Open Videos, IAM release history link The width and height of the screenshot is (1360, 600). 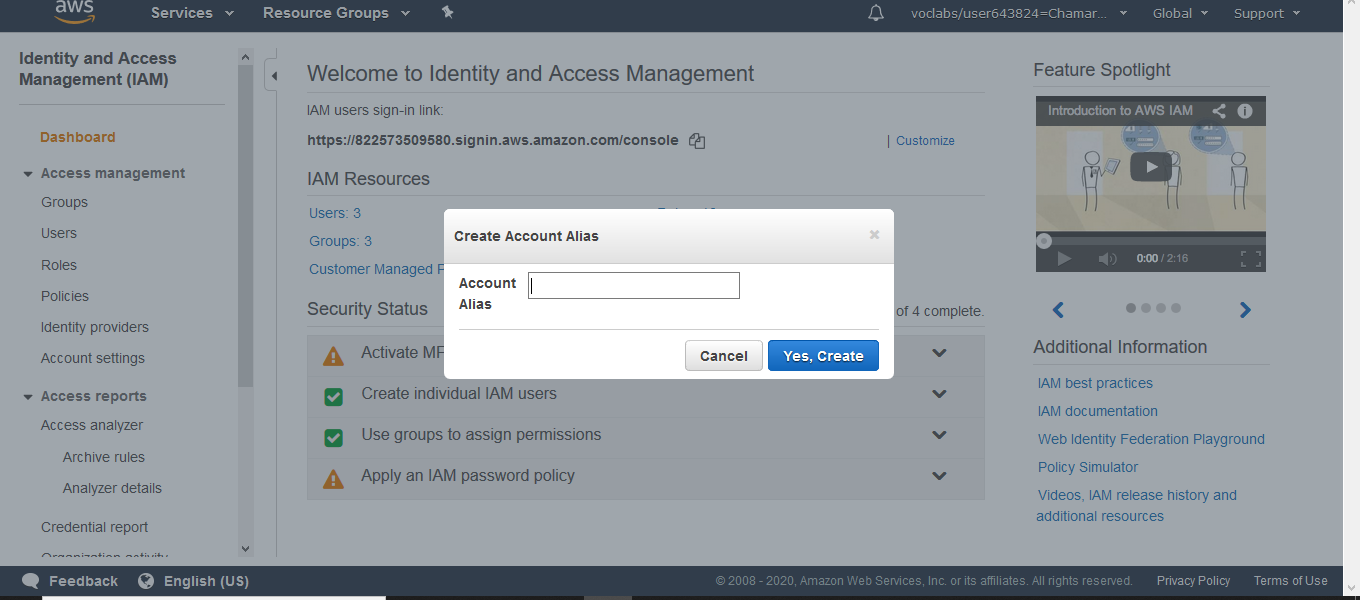tap(1137, 505)
